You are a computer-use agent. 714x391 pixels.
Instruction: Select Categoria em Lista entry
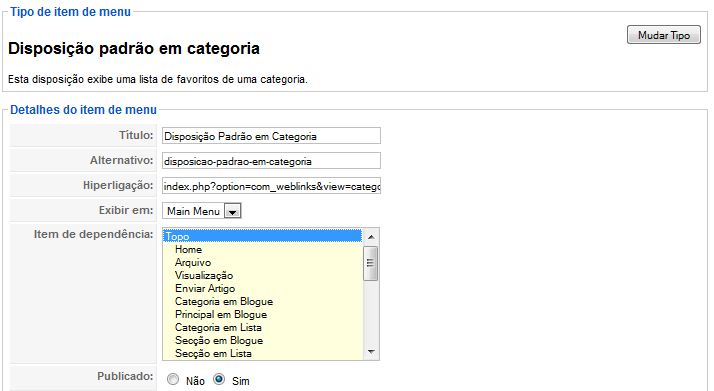pyautogui.click(x=263, y=327)
